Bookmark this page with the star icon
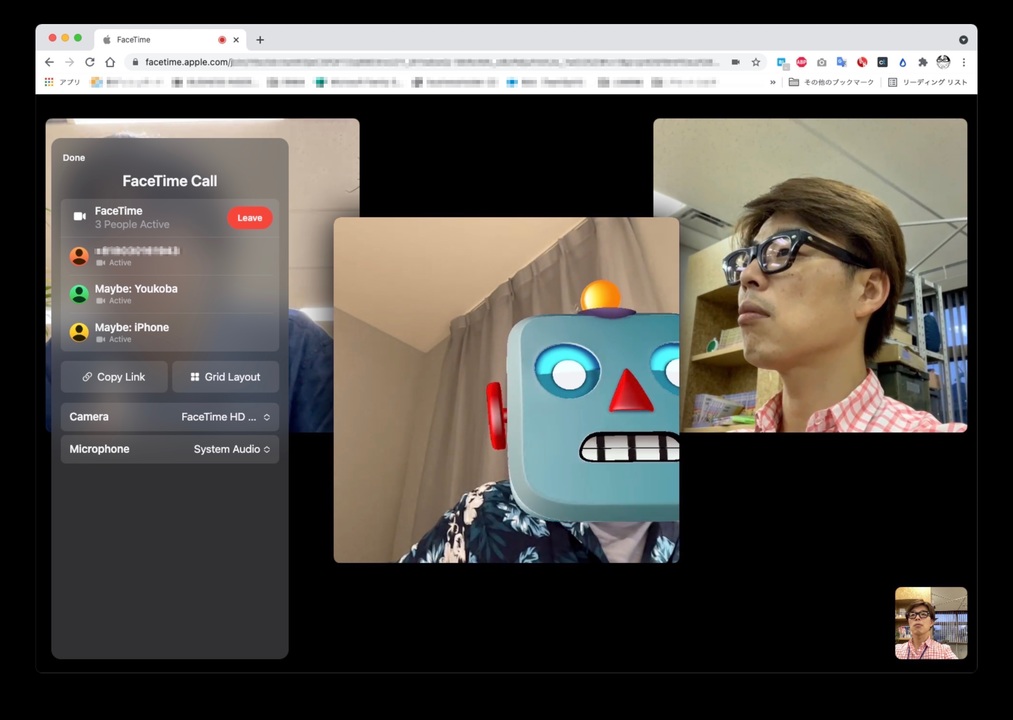The image size is (1013, 720). pyautogui.click(x=756, y=62)
